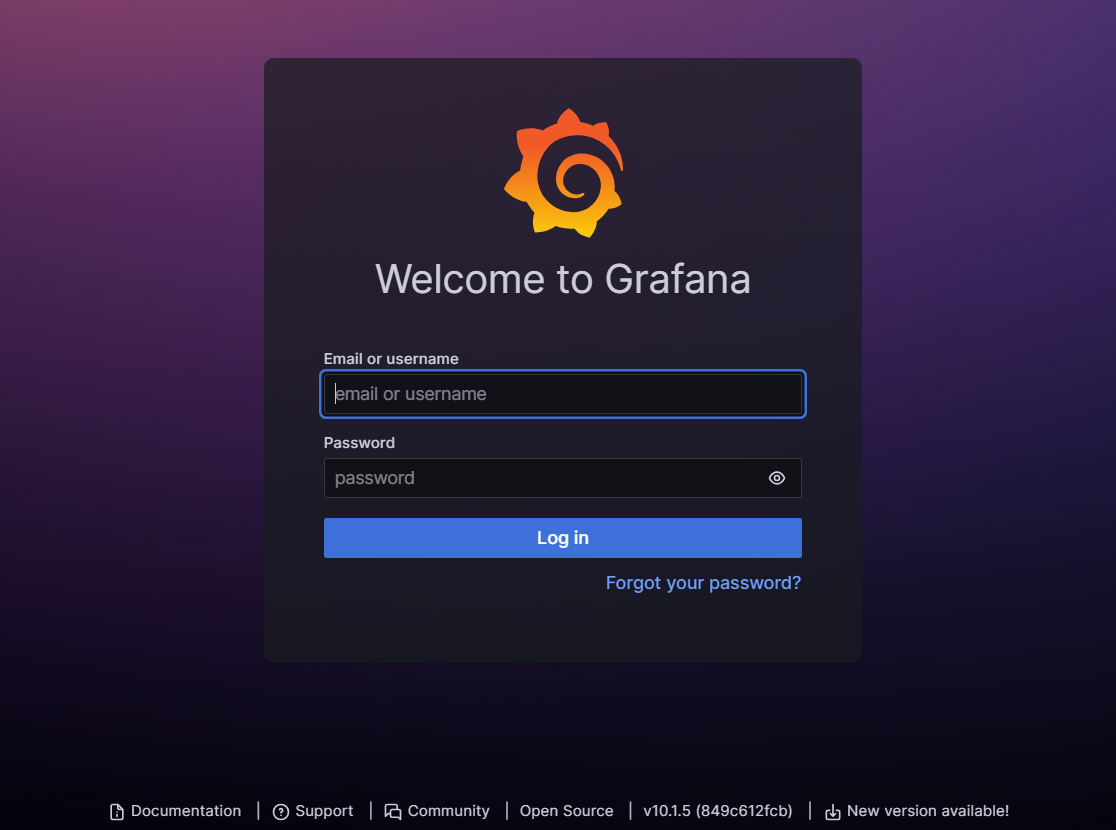Click the Welcome to Grafana heading
Screen dimensions: 1116x830
(563, 278)
